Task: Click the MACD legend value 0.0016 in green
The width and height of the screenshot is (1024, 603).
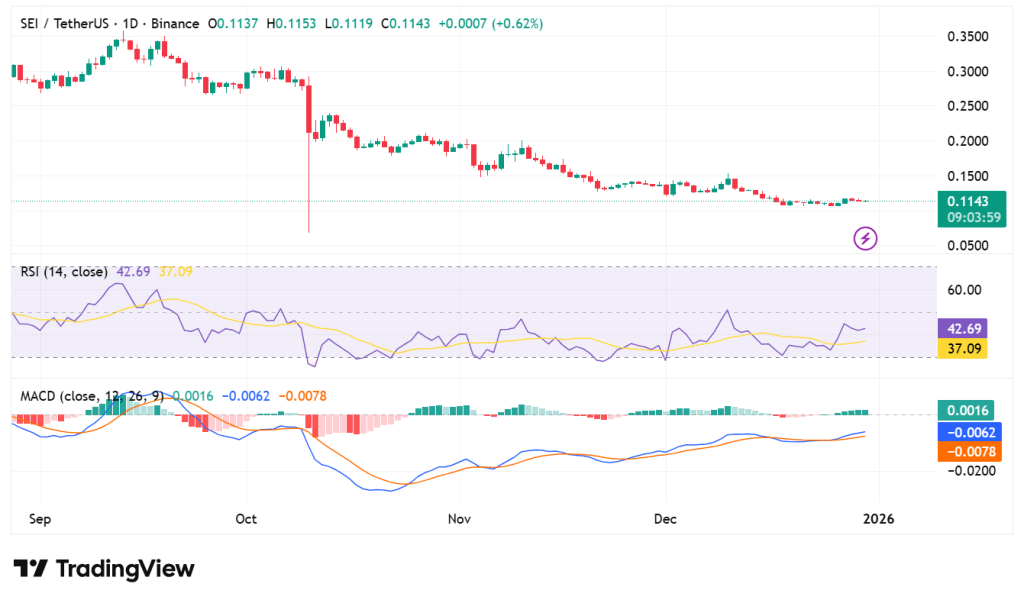Action: point(193,396)
